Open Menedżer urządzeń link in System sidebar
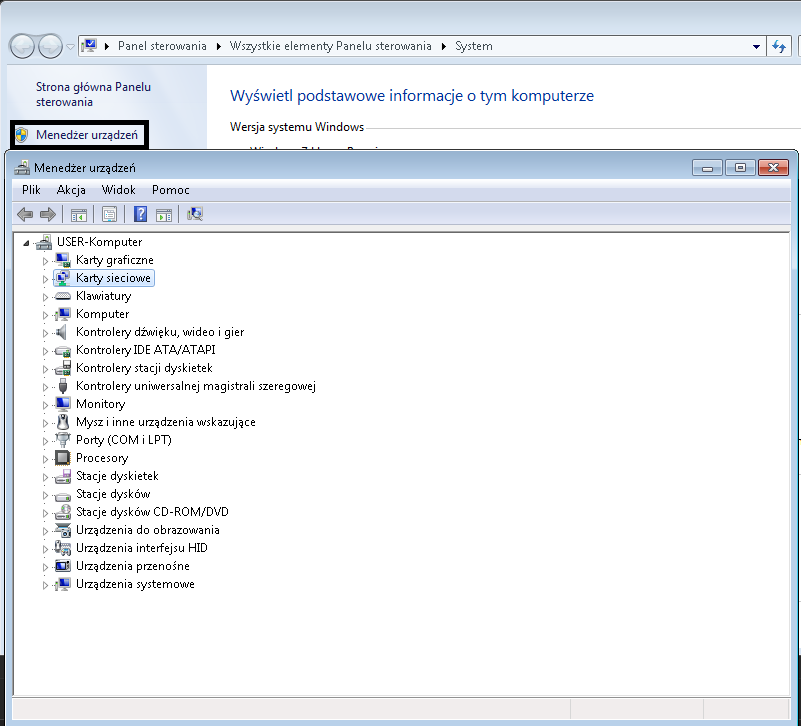Screen dimensions: 801x726 pyautogui.click(x=87, y=135)
